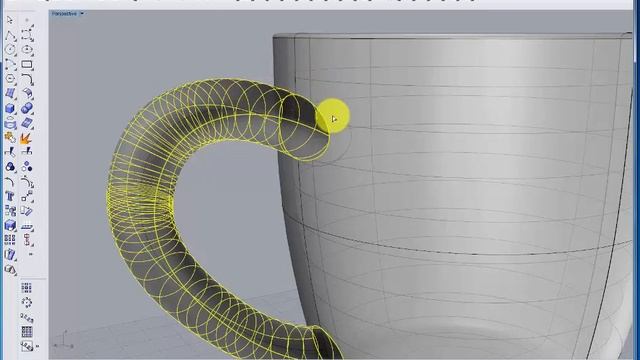This screenshot has width=640, height=360.
Task: Open the Perspective viewport dropdown arrow
Action: point(82,13)
